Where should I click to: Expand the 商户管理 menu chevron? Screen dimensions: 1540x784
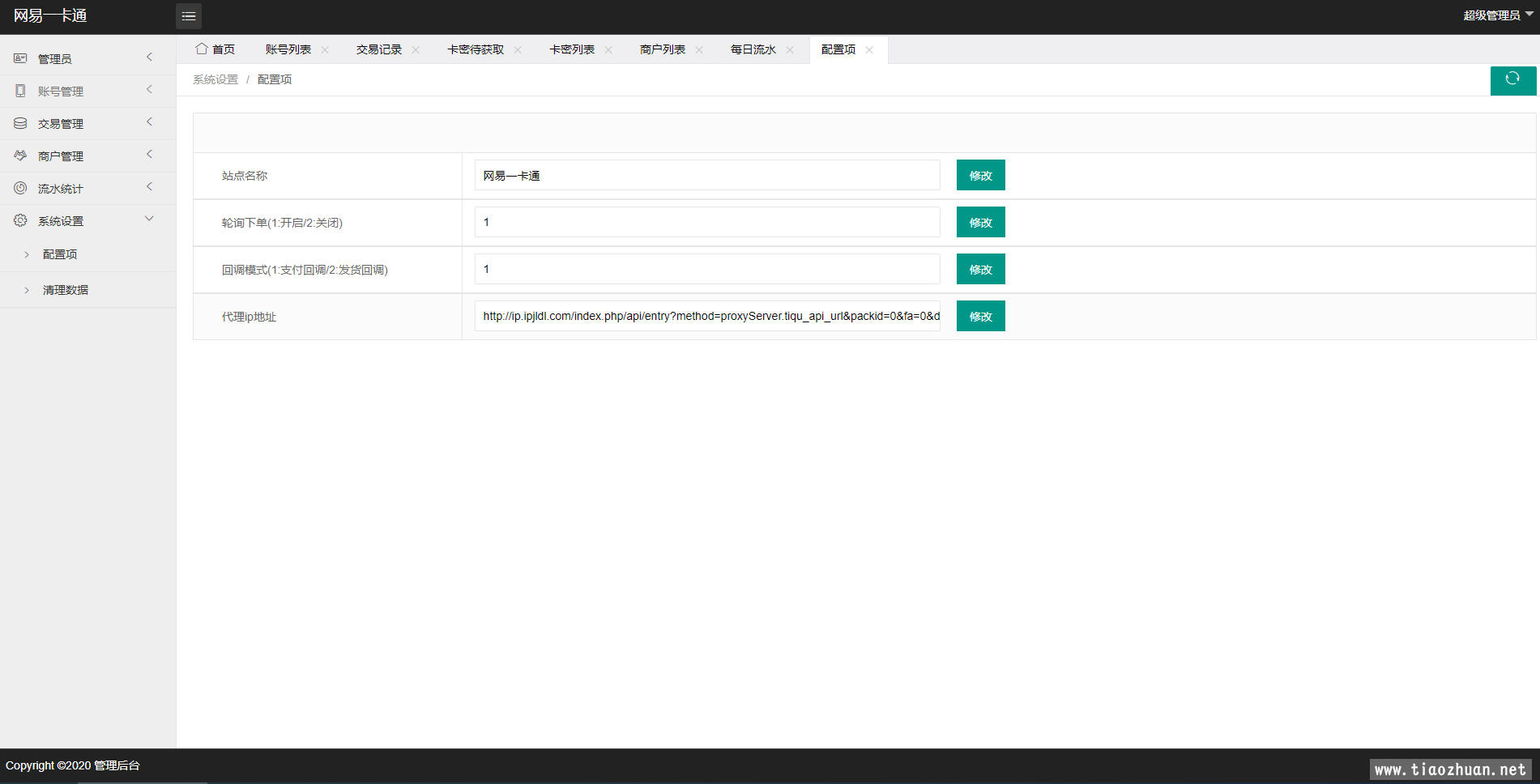click(x=149, y=154)
